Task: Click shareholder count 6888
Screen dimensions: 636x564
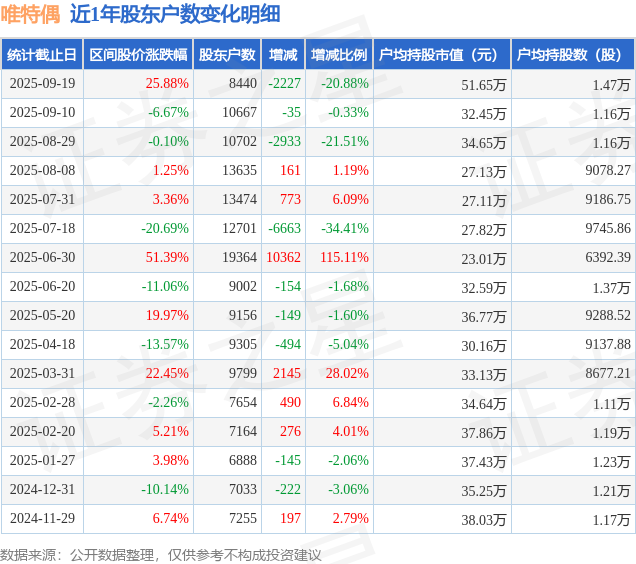Action: click(x=243, y=460)
